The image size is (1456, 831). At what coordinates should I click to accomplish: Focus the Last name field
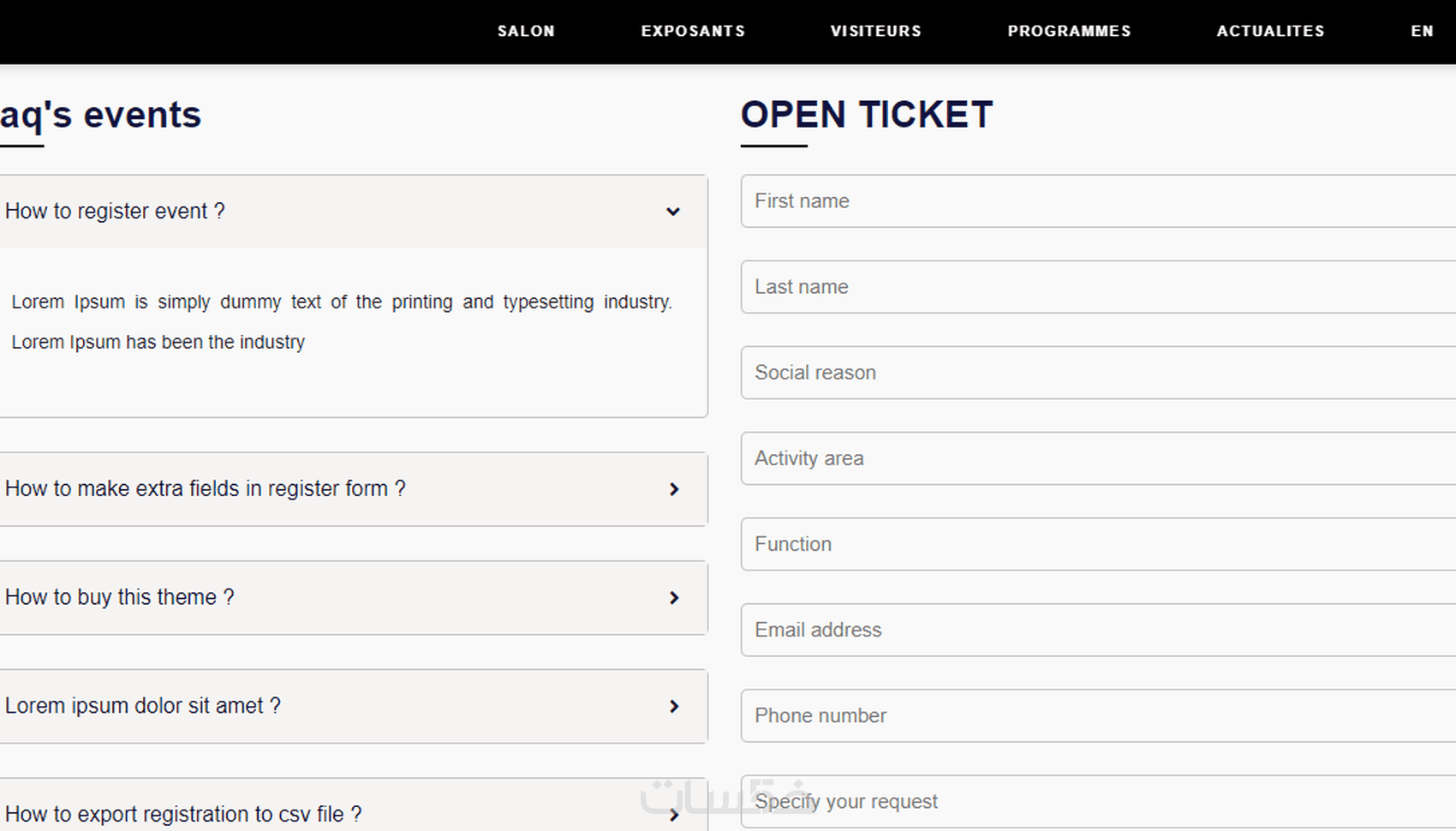(1096, 287)
